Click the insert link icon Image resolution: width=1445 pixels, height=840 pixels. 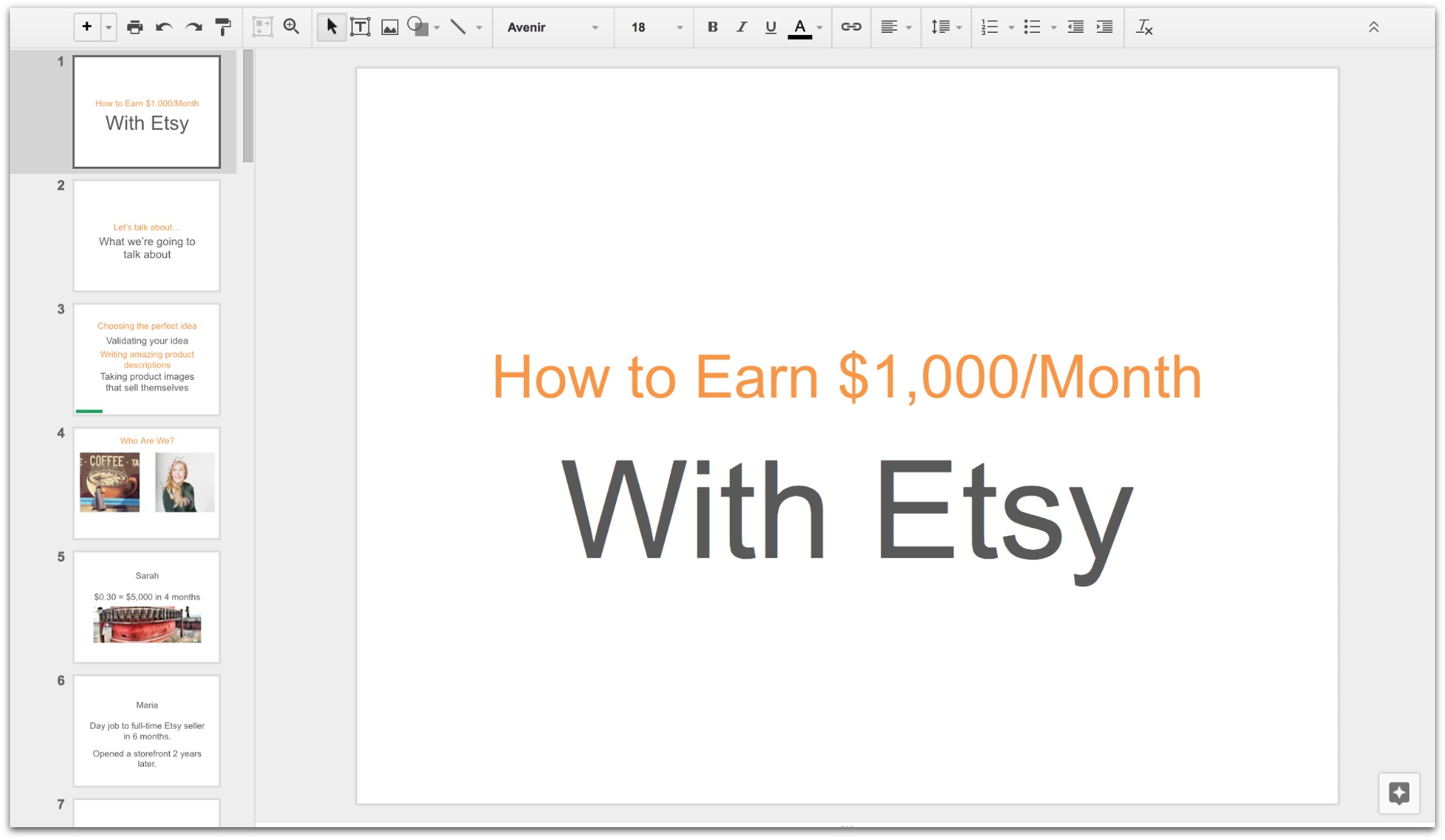pos(851,27)
